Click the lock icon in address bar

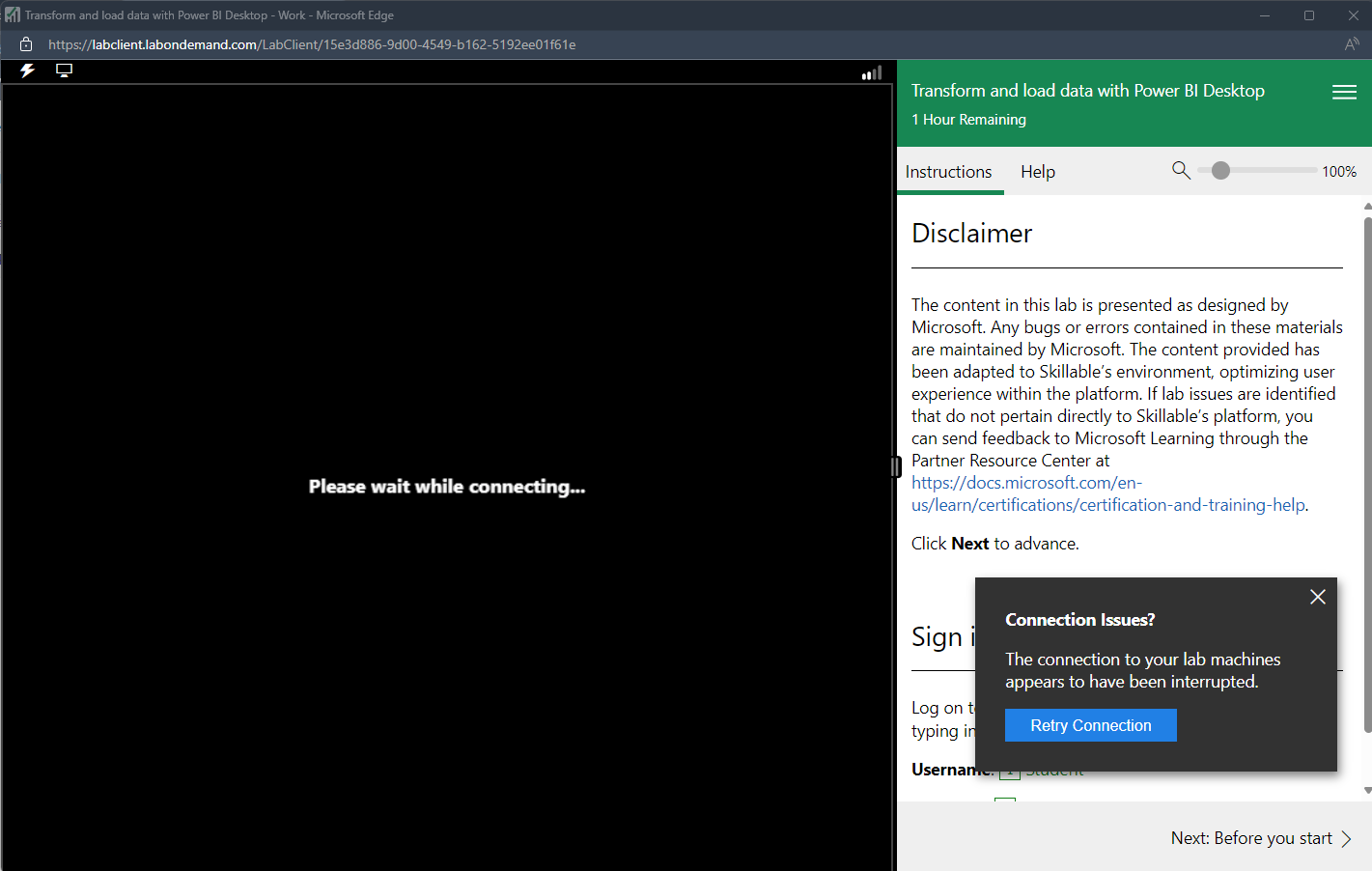pyautogui.click(x=26, y=44)
